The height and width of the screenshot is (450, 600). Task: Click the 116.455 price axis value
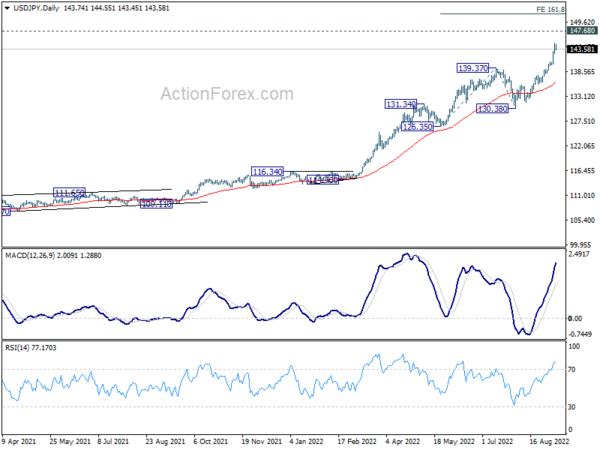(582, 171)
